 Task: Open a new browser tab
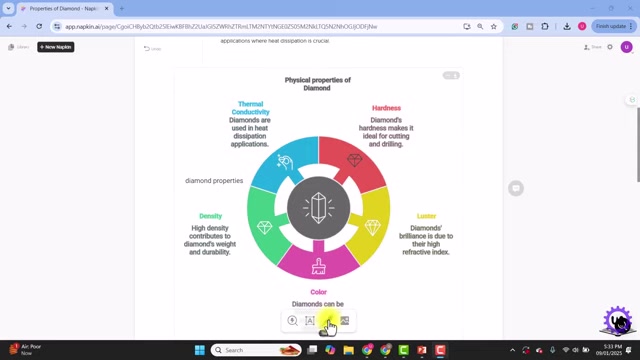[122, 8]
